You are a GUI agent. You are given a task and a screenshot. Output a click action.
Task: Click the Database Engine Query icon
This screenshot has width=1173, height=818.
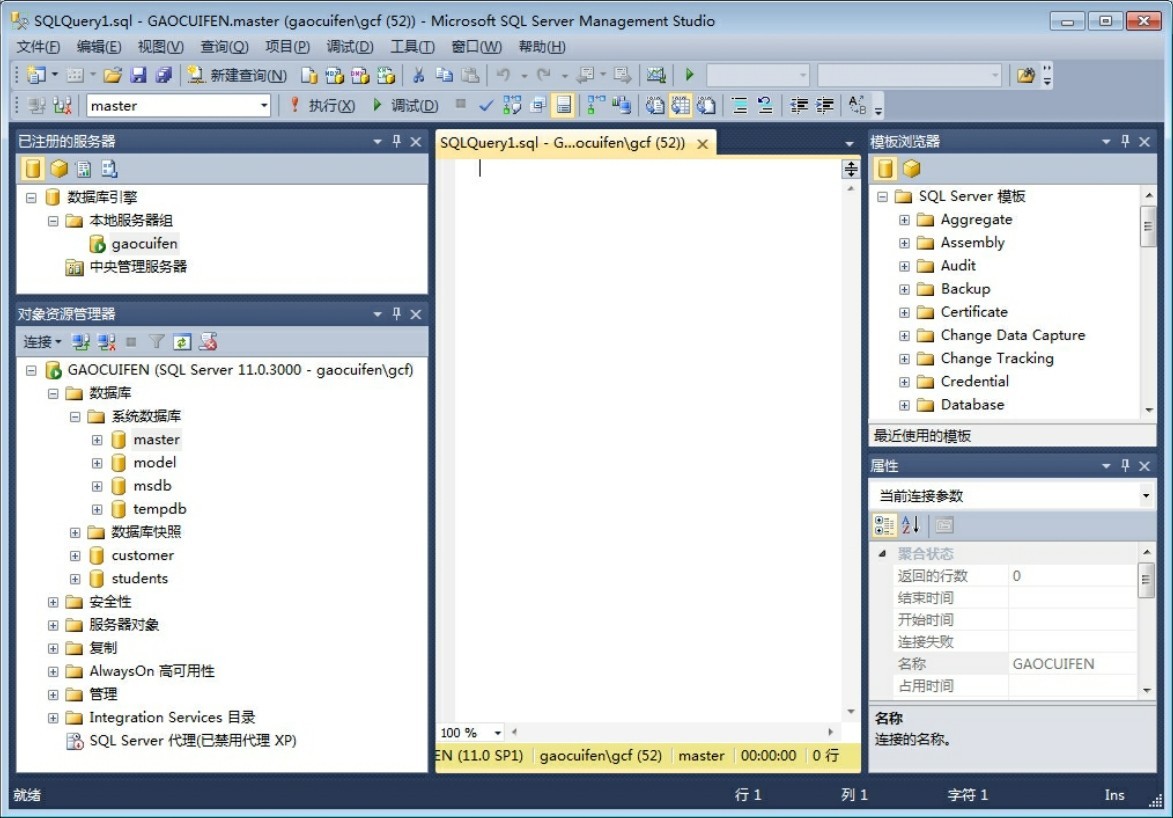pyautogui.click(x=310, y=75)
